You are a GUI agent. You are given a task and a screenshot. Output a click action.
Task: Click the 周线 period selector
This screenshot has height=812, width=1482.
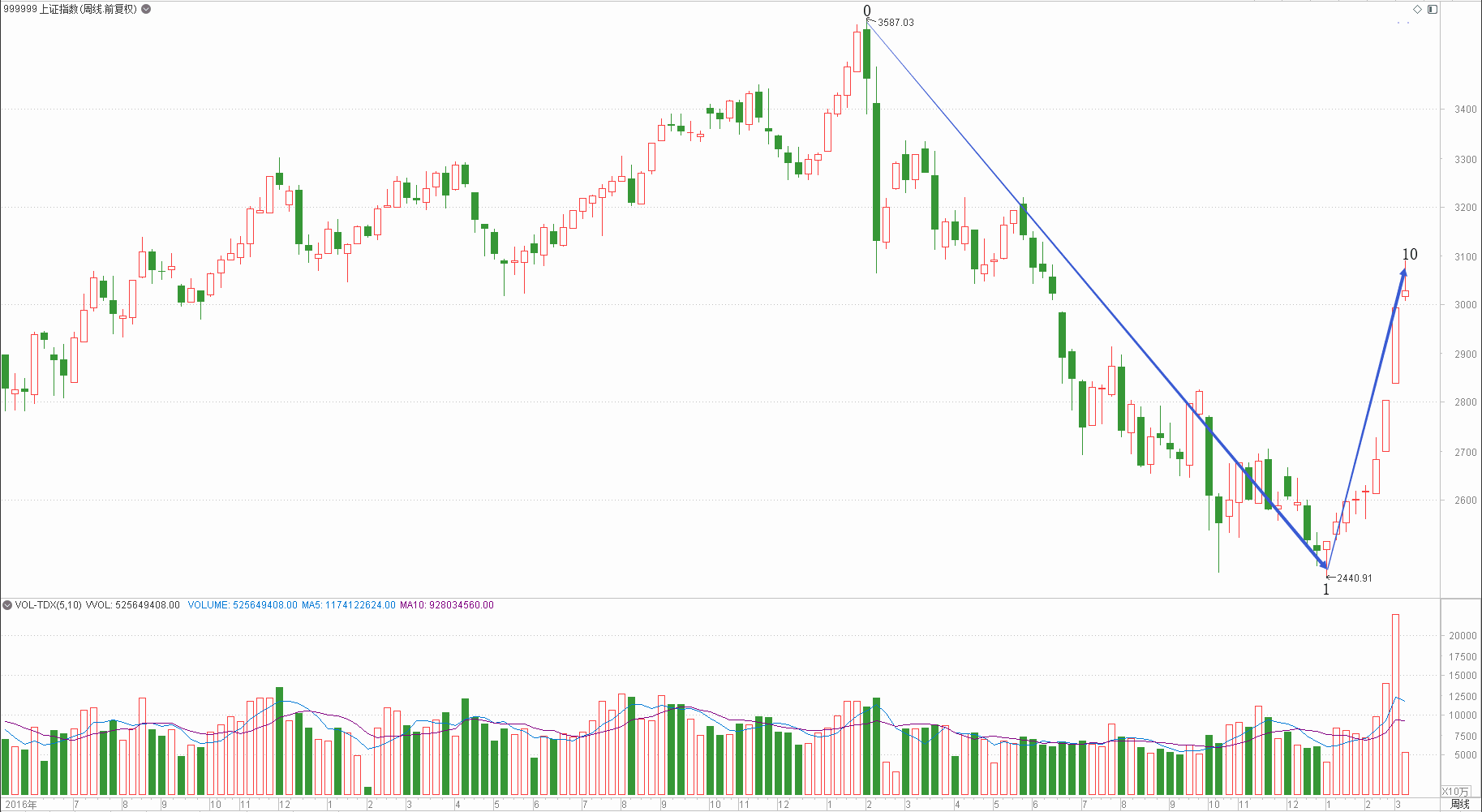[x=1460, y=804]
